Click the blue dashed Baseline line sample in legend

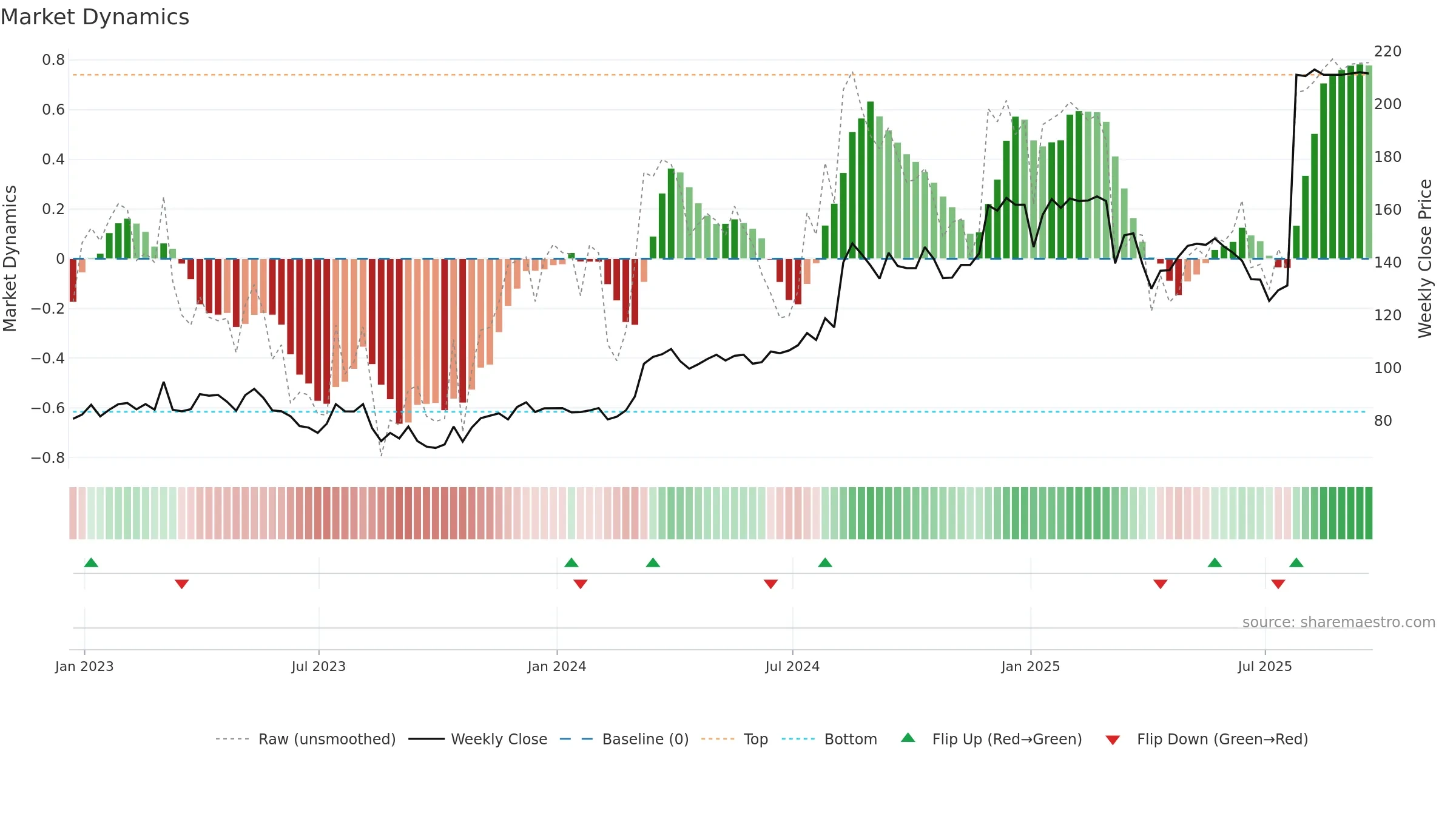(576, 739)
